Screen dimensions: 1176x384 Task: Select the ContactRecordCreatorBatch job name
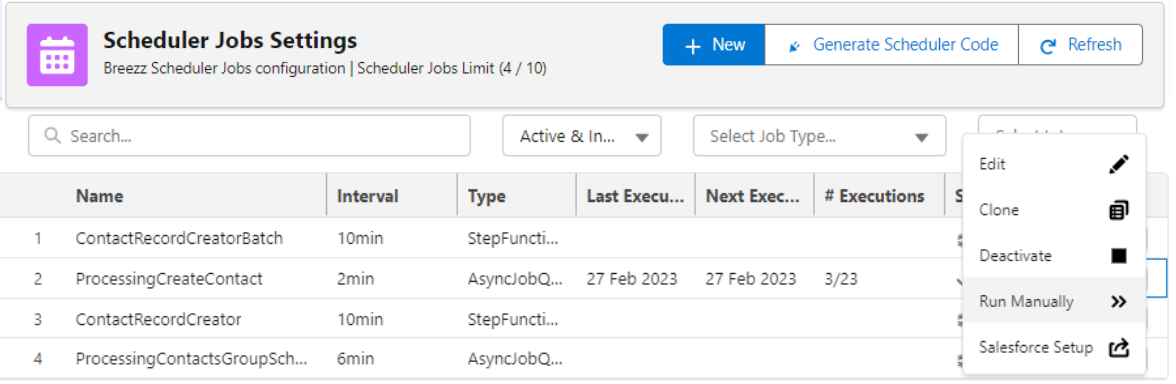179,238
